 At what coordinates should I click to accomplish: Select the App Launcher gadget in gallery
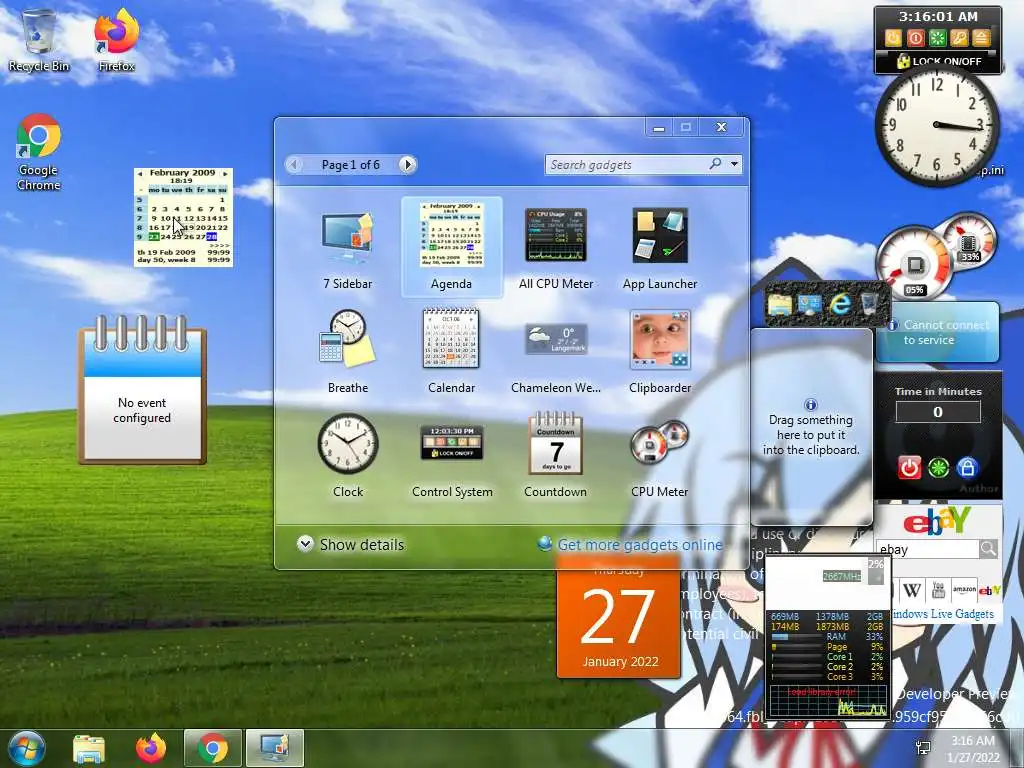[x=660, y=248]
